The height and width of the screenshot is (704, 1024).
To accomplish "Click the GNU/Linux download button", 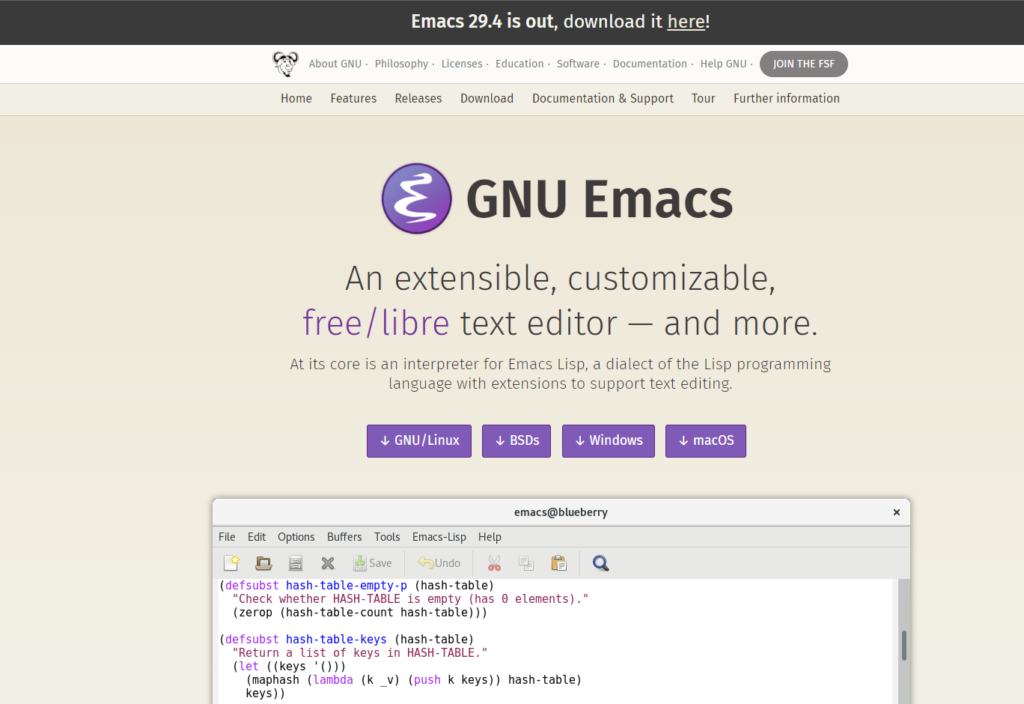I will (419, 441).
